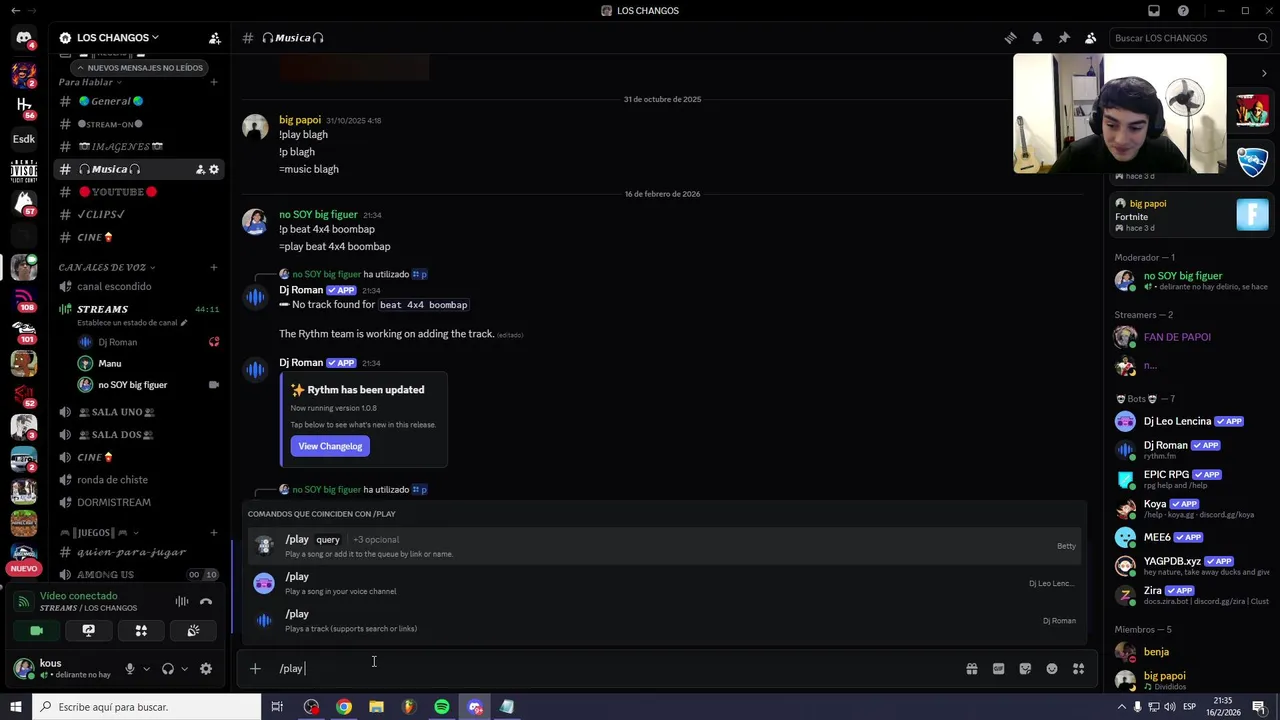1280x720 pixels.
Task: Open IMAGENES text channel
Action: [139, 147]
